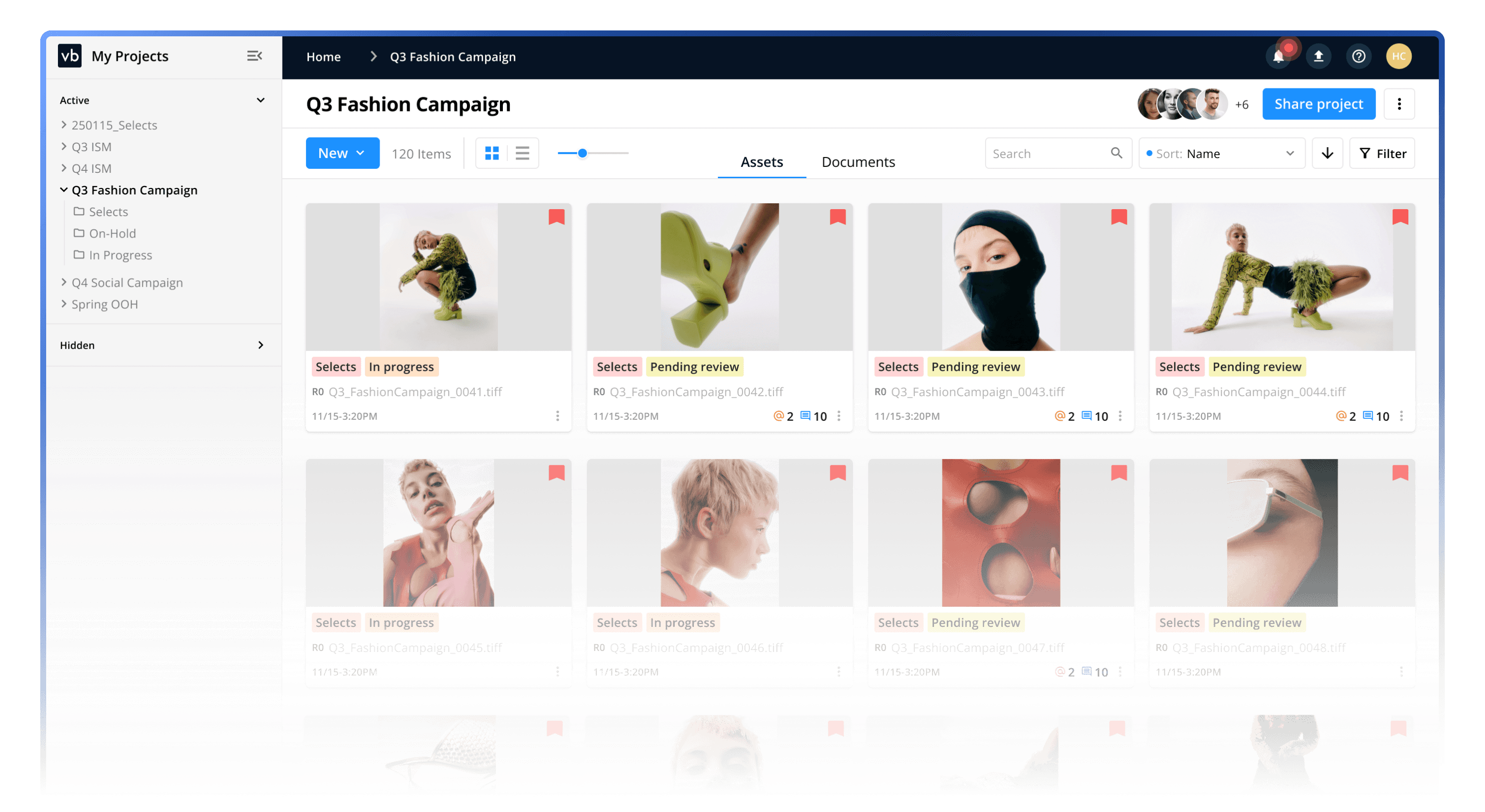Reverse sort order with arrow button
Viewport: 1485px width, 812px height.
point(1327,153)
